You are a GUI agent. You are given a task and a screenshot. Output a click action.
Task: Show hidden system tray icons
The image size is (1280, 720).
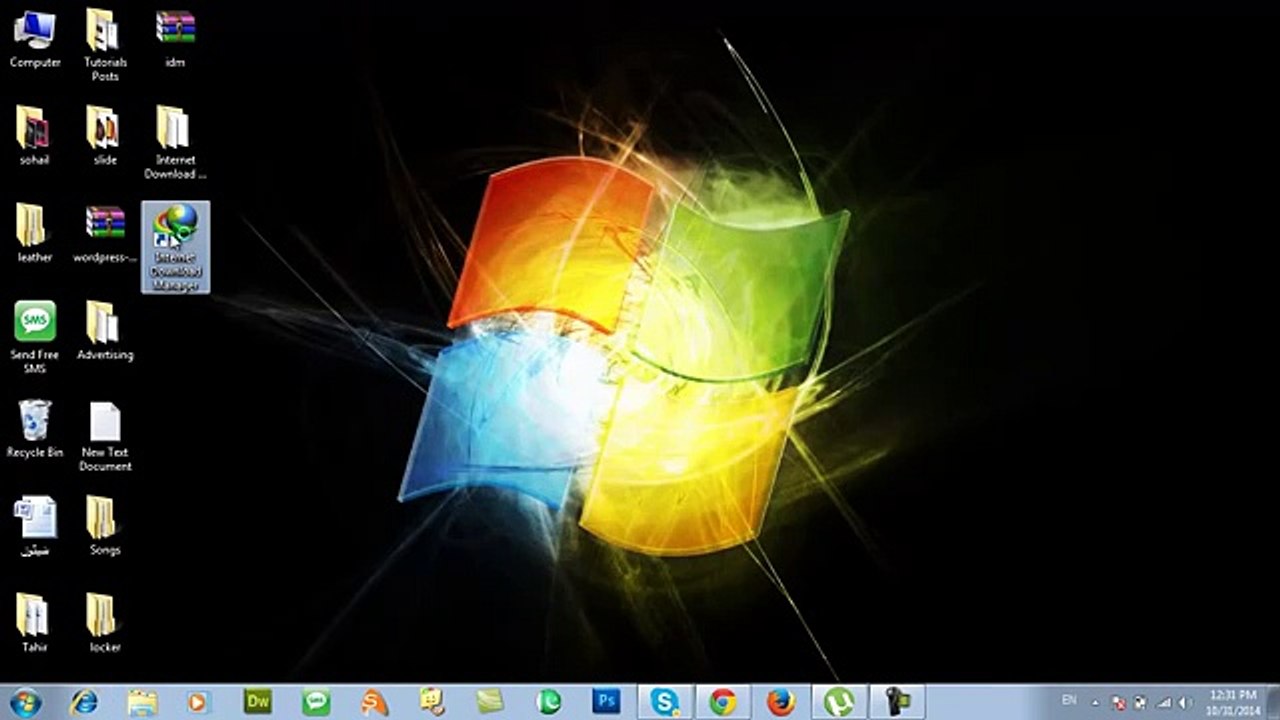click(x=1096, y=703)
